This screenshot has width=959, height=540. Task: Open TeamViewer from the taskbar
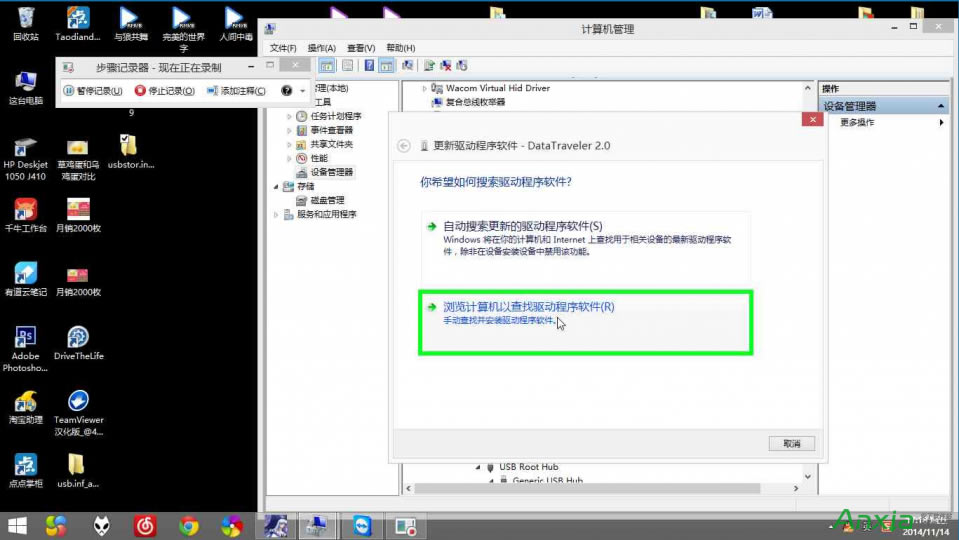click(361, 526)
